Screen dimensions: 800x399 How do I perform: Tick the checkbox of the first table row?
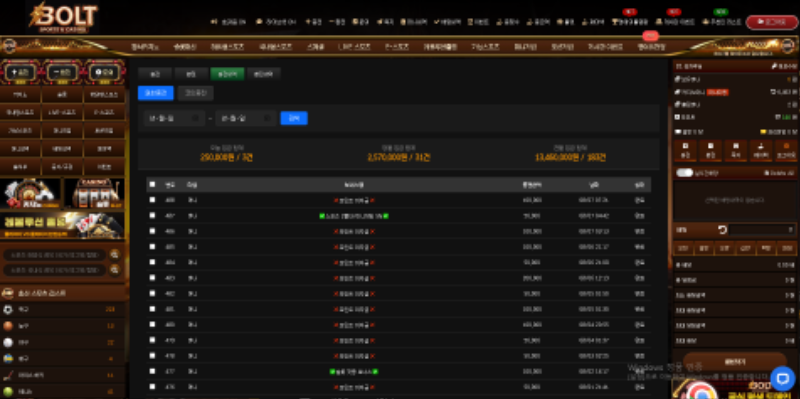(x=152, y=200)
